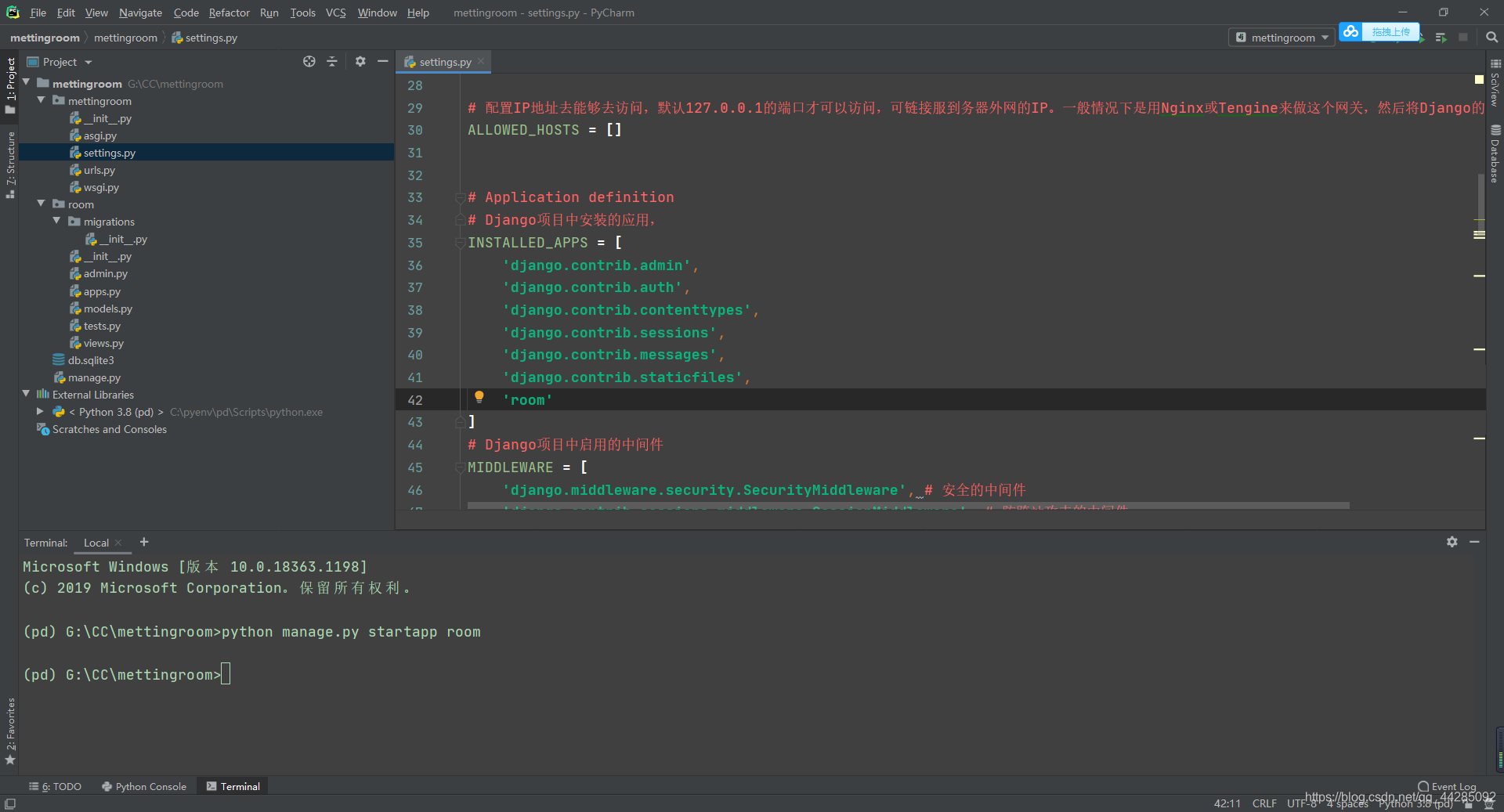Open models.py in room folder

[x=107, y=309]
